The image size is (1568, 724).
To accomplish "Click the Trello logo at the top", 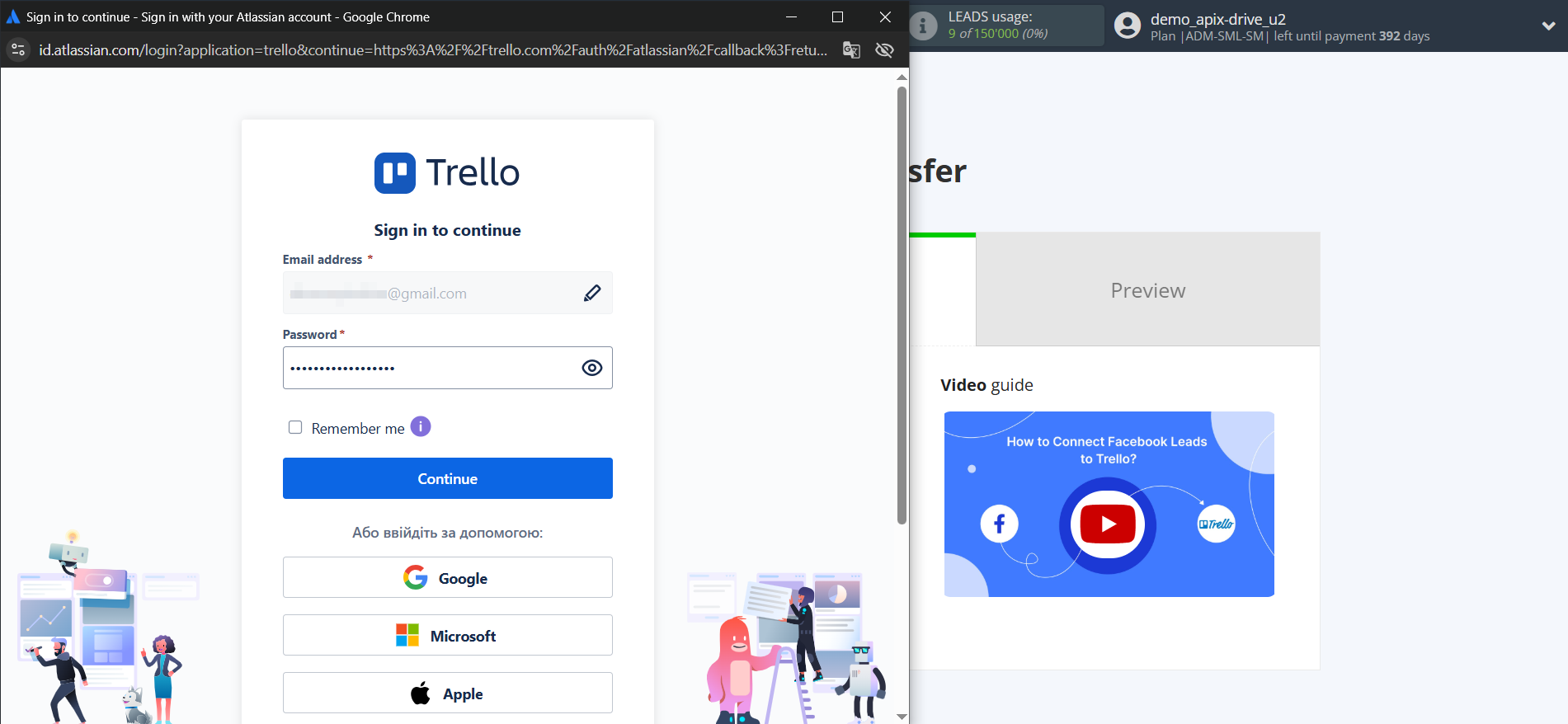I will coord(447,172).
